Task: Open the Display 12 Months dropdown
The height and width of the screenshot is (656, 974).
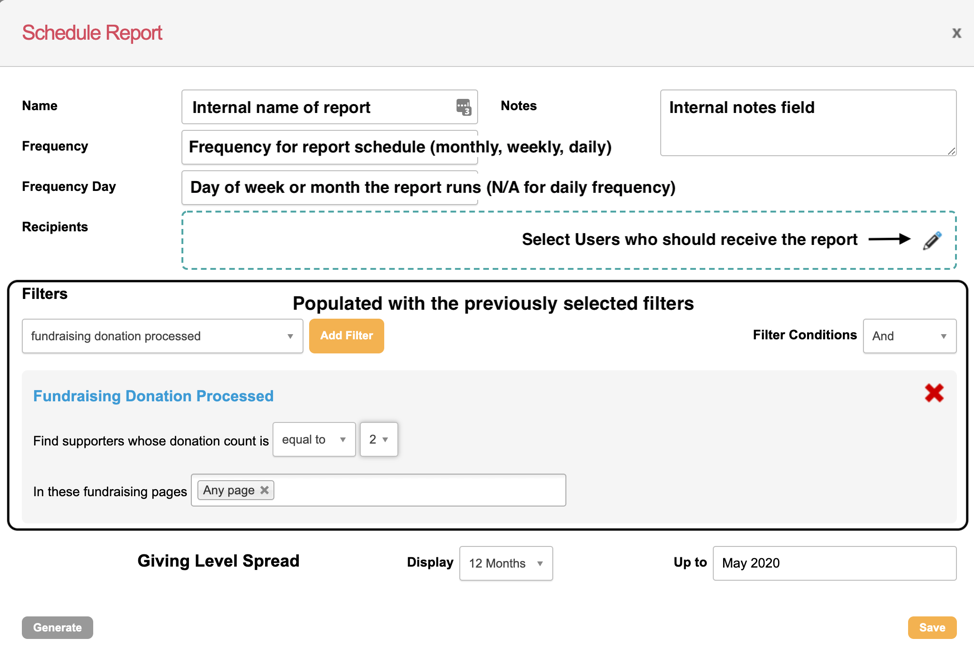Action: click(x=505, y=563)
